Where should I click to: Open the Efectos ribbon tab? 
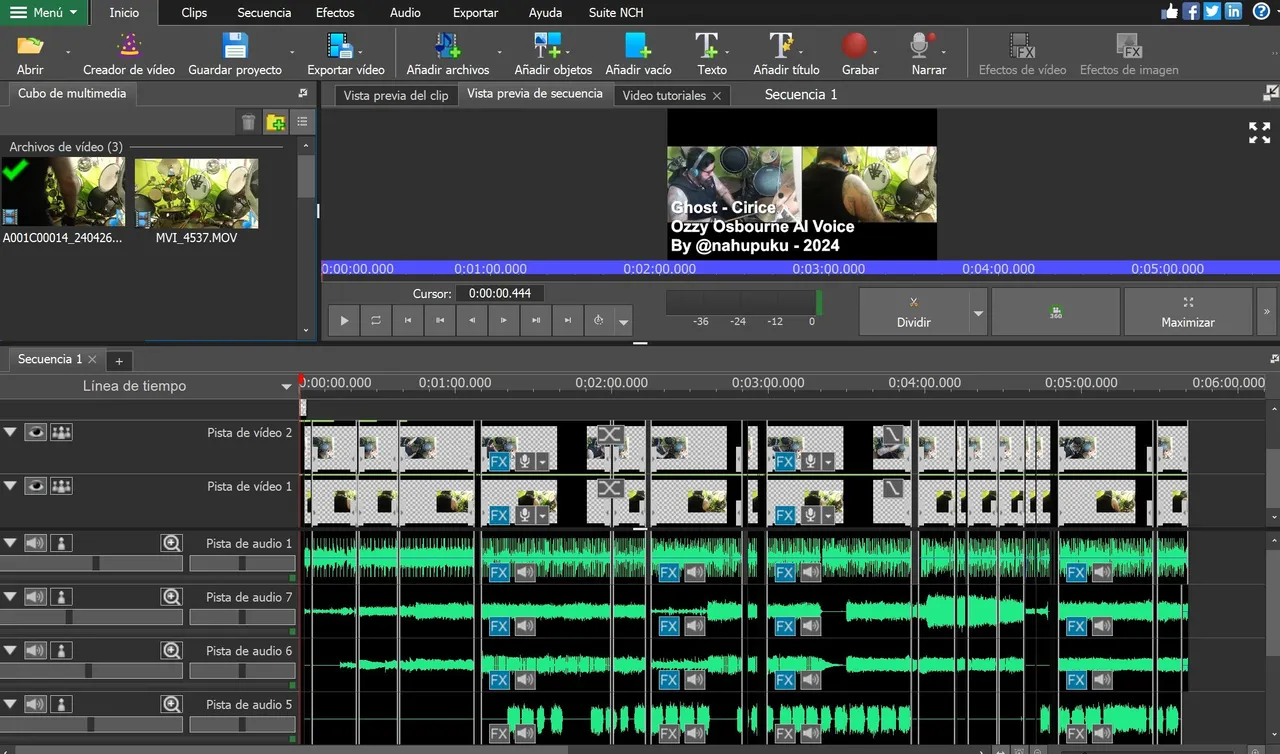335,13
